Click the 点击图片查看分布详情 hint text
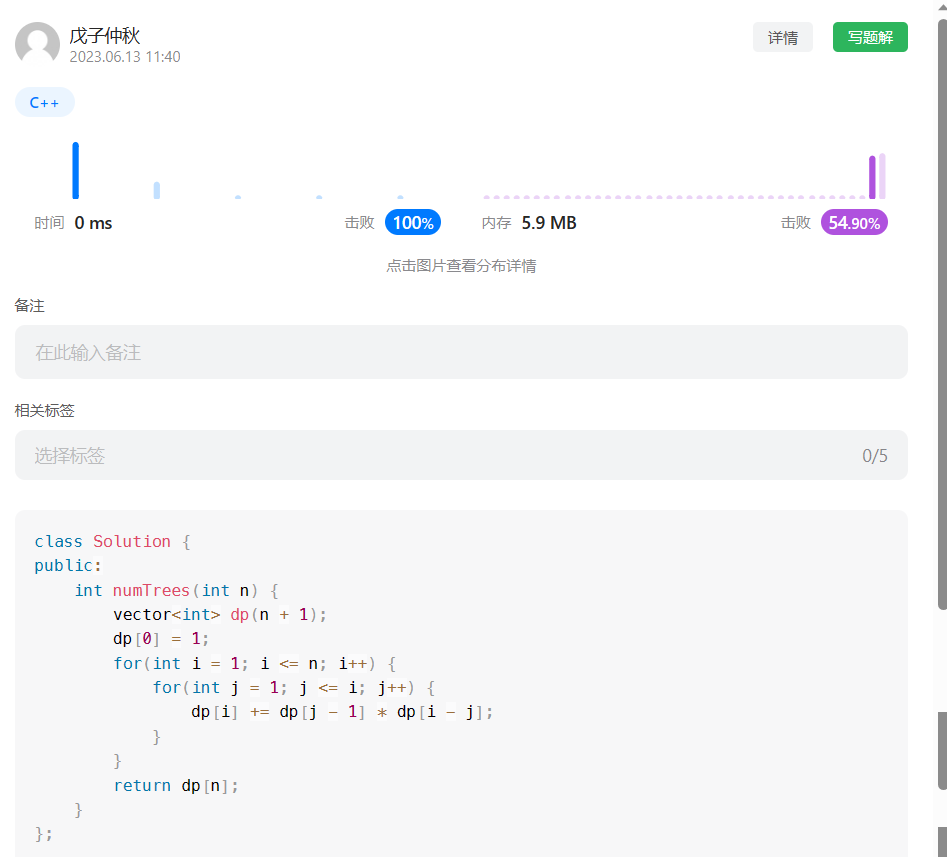 (x=461, y=266)
